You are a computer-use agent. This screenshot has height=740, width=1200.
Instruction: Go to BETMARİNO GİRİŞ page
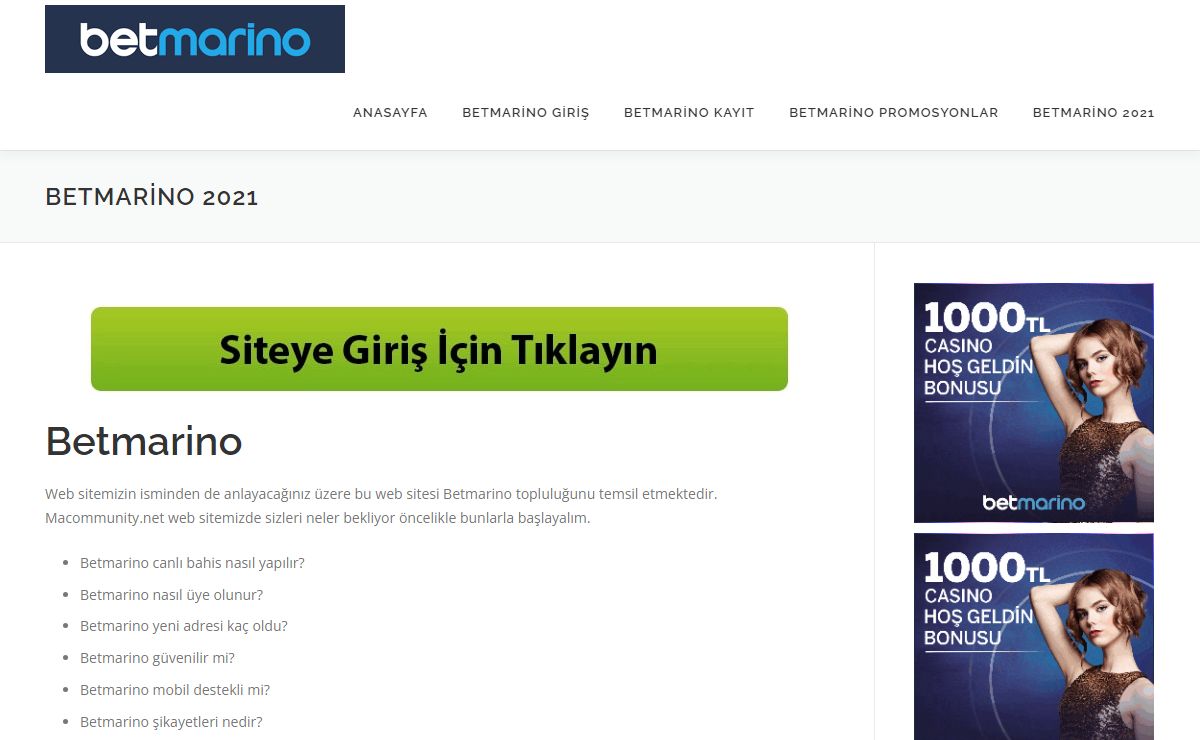pos(526,113)
